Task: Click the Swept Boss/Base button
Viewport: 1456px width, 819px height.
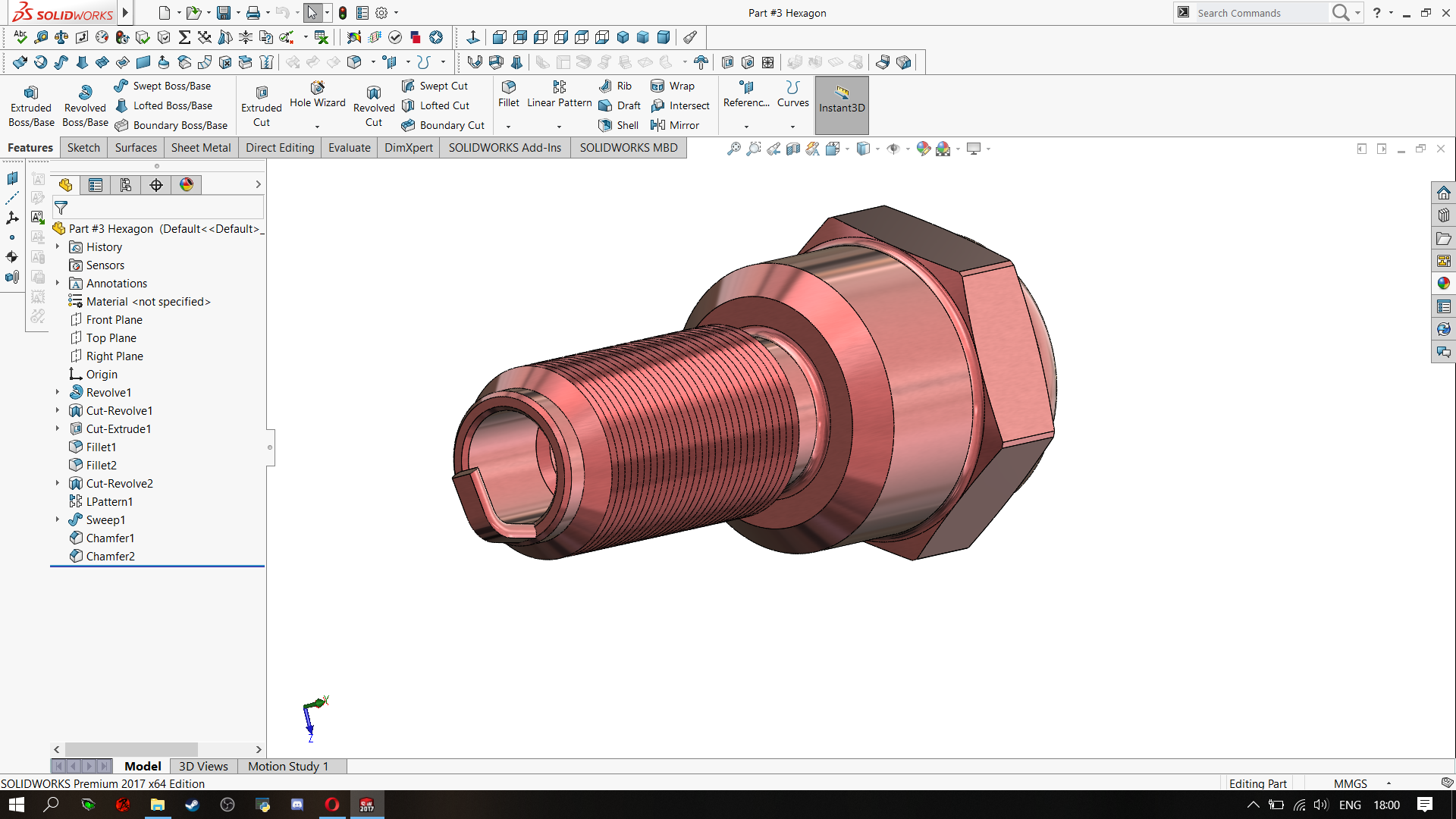Action: pos(162,86)
